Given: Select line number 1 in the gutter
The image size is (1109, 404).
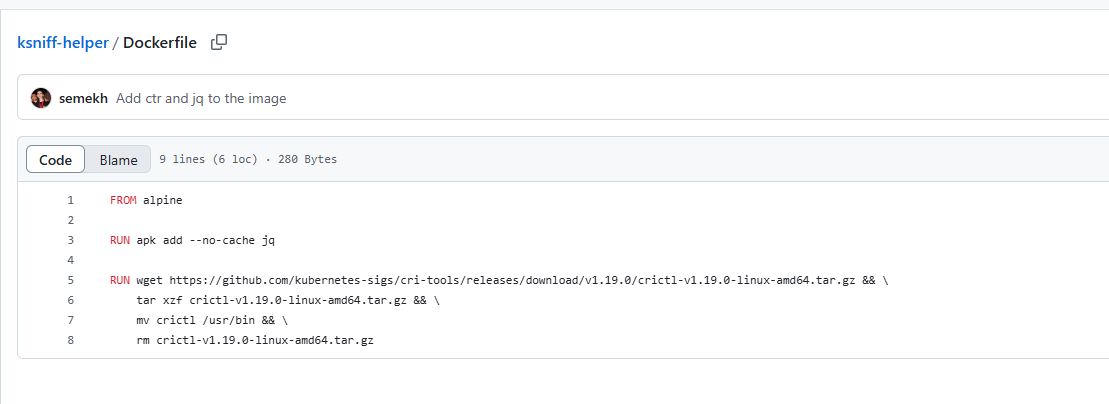Looking at the screenshot, I should [71, 200].
